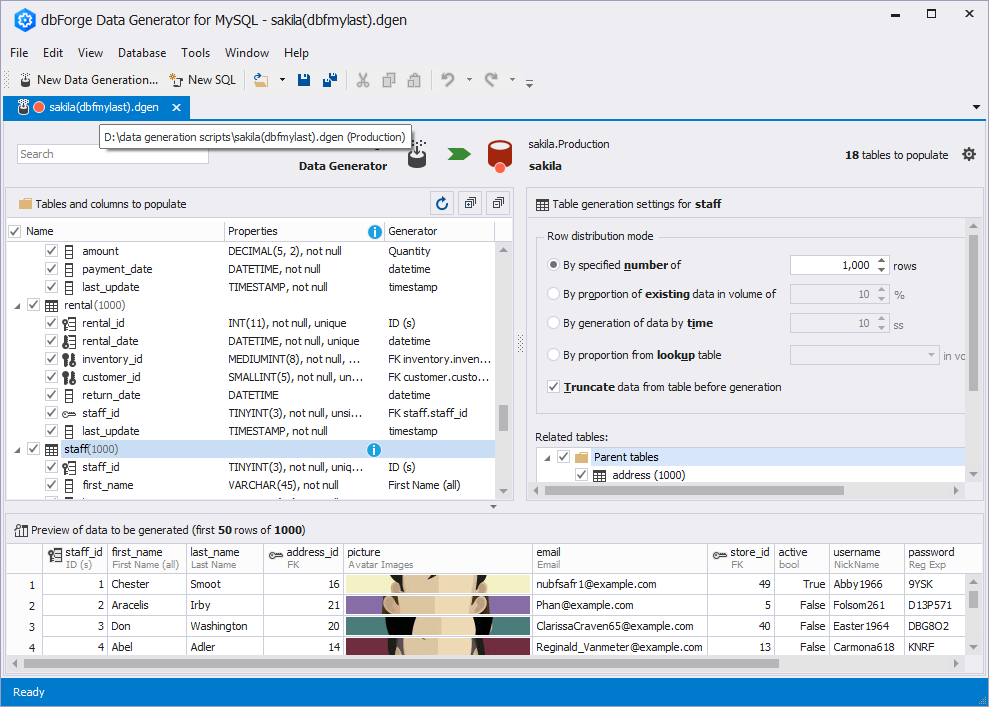Collapse the Parent tables node

coord(547,458)
